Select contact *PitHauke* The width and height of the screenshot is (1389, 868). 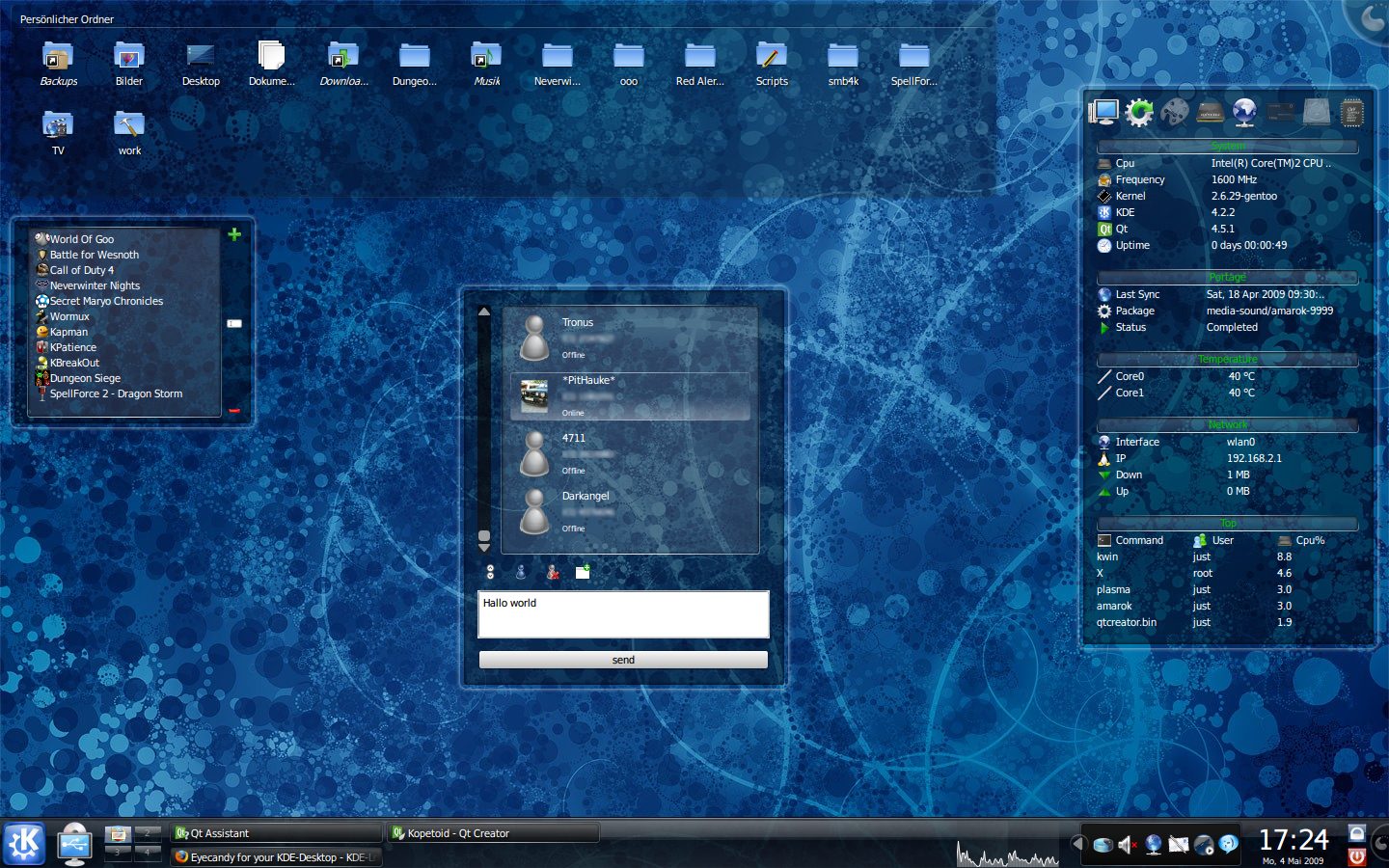631,395
